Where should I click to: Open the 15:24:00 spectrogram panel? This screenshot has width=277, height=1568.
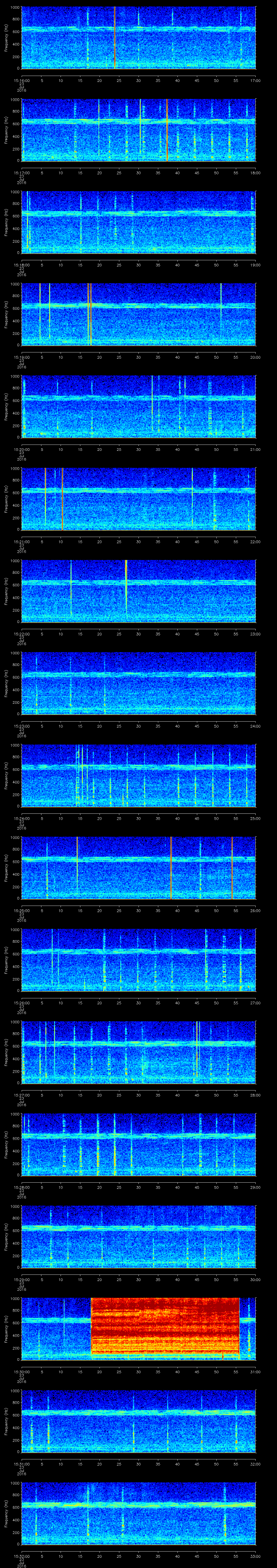pyautogui.click(x=139, y=775)
